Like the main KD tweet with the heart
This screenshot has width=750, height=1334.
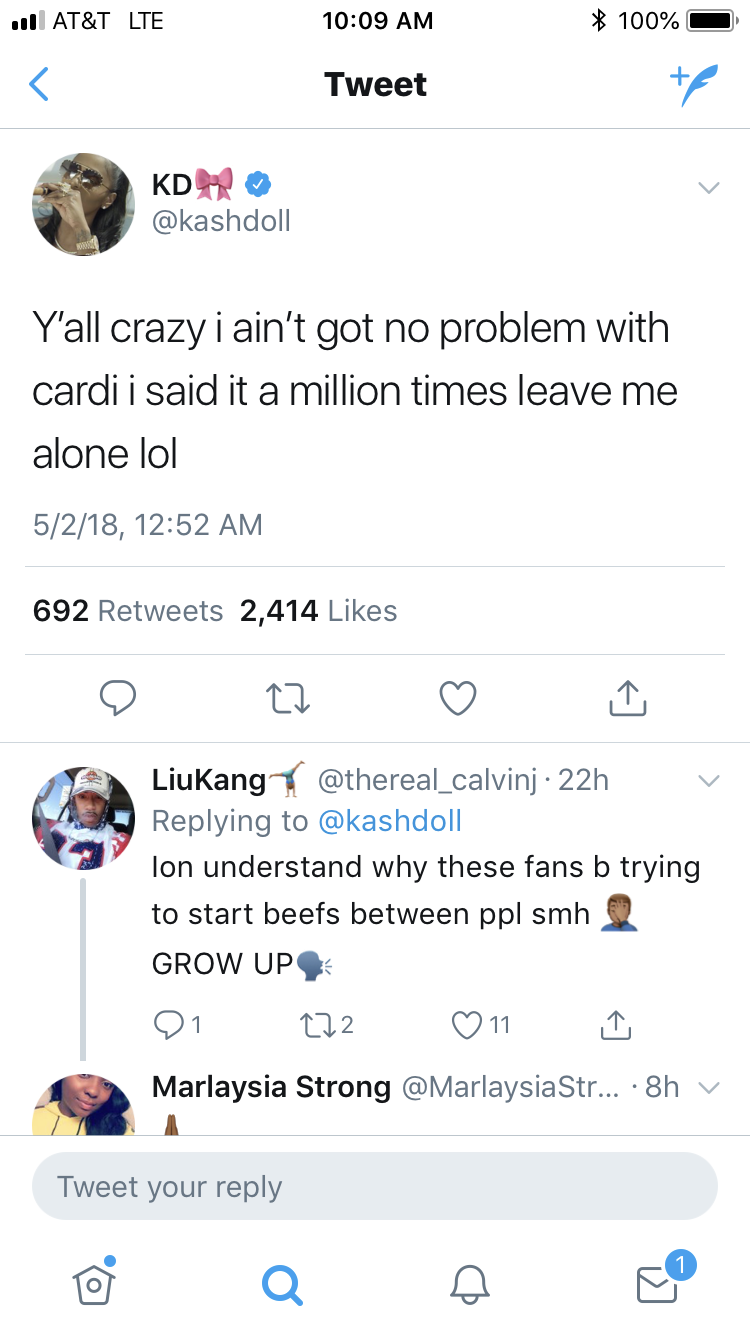pyautogui.click(x=458, y=698)
